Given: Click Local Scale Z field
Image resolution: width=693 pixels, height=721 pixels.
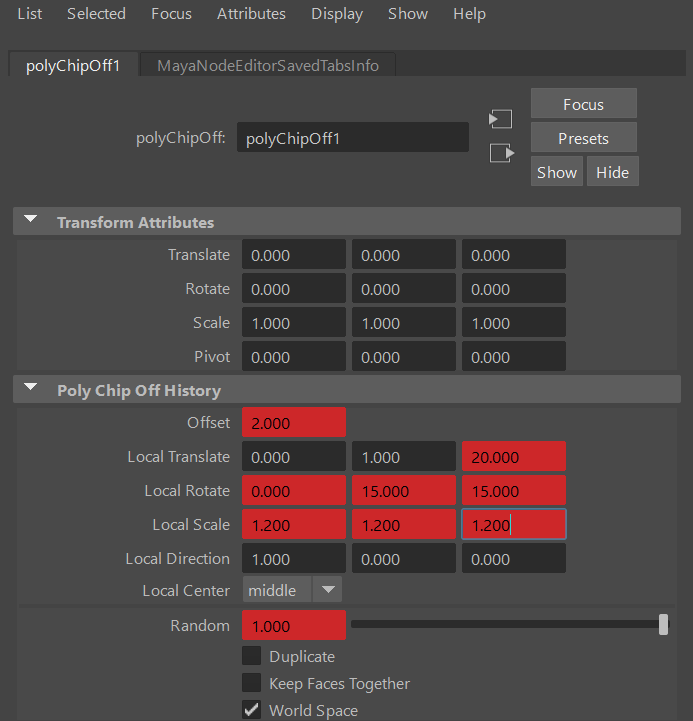Looking at the screenshot, I should pyautogui.click(x=514, y=524).
